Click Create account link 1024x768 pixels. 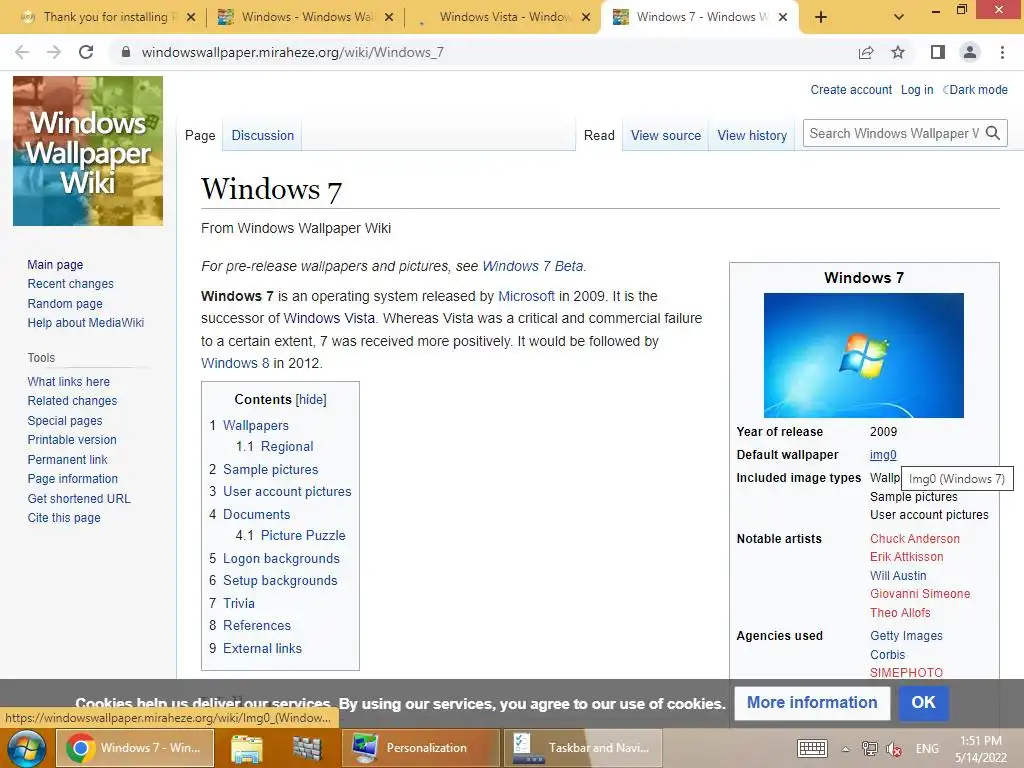851,89
